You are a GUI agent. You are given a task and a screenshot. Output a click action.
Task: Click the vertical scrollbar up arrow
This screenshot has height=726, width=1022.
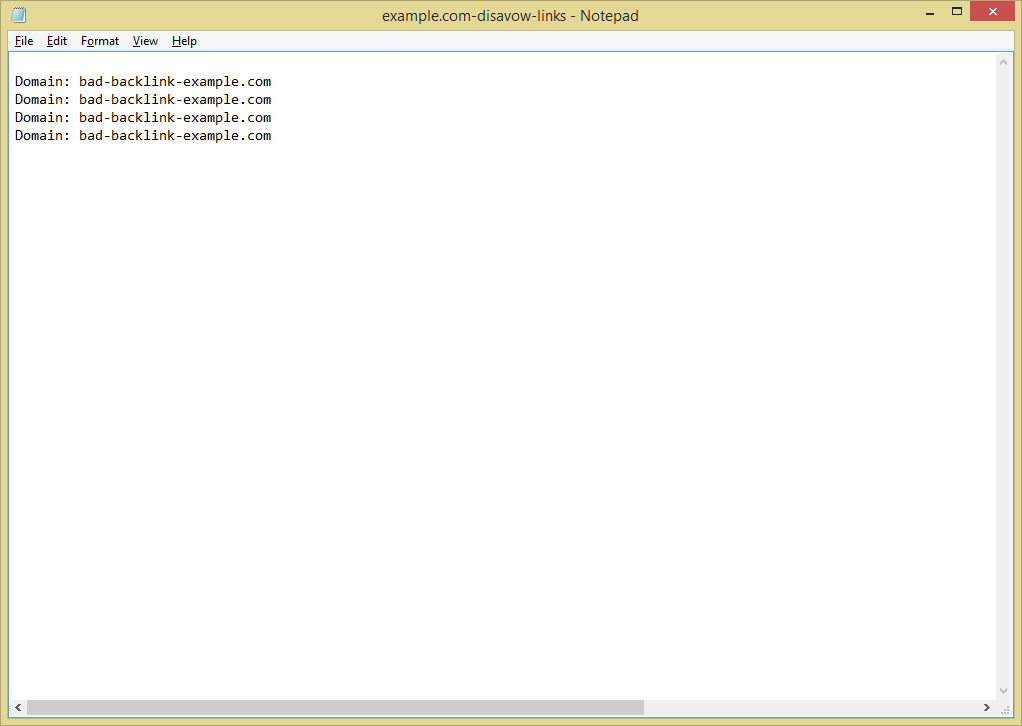coord(1003,63)
